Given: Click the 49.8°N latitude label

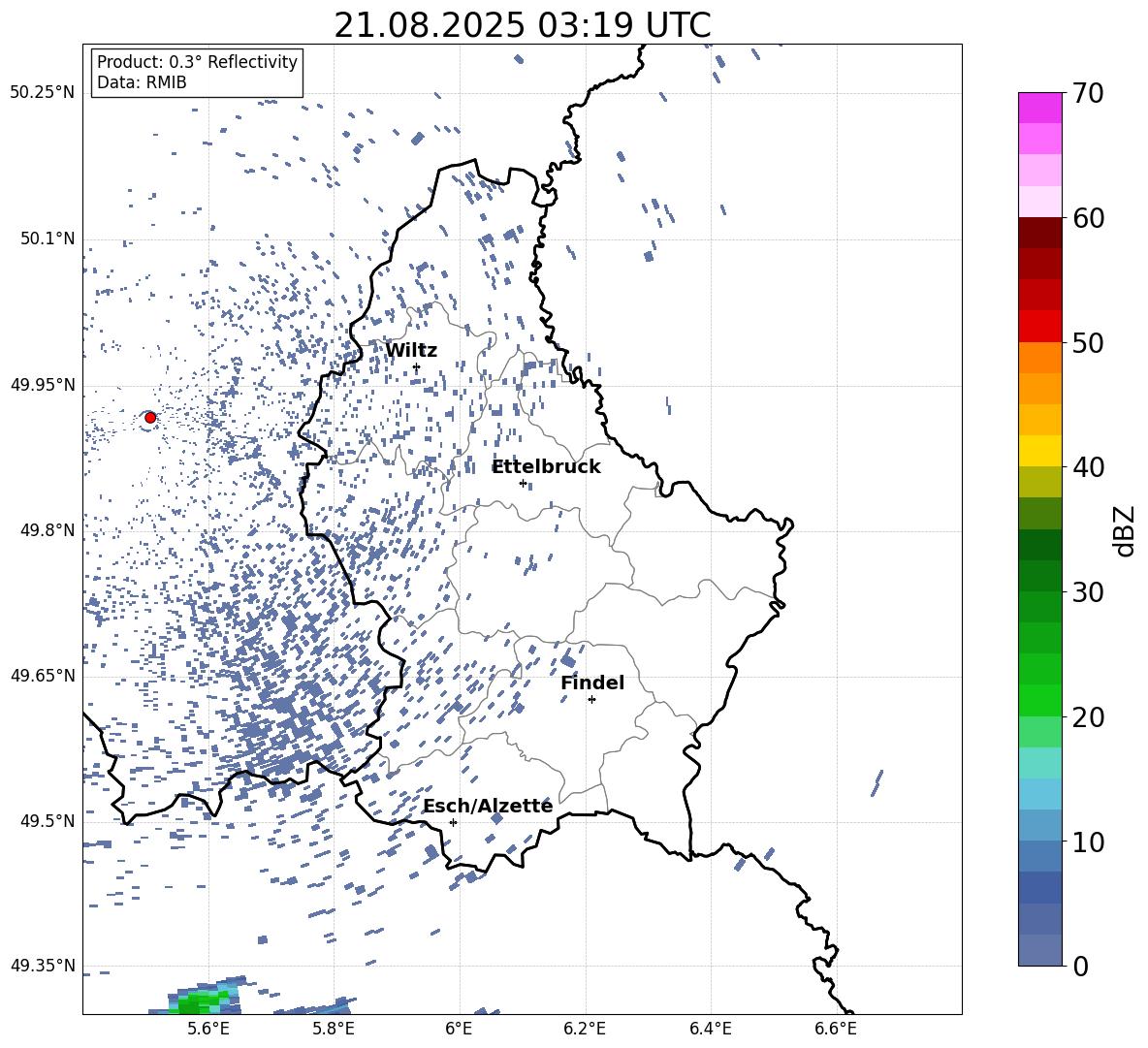Looking at the screenshot, I should [47, 530].
